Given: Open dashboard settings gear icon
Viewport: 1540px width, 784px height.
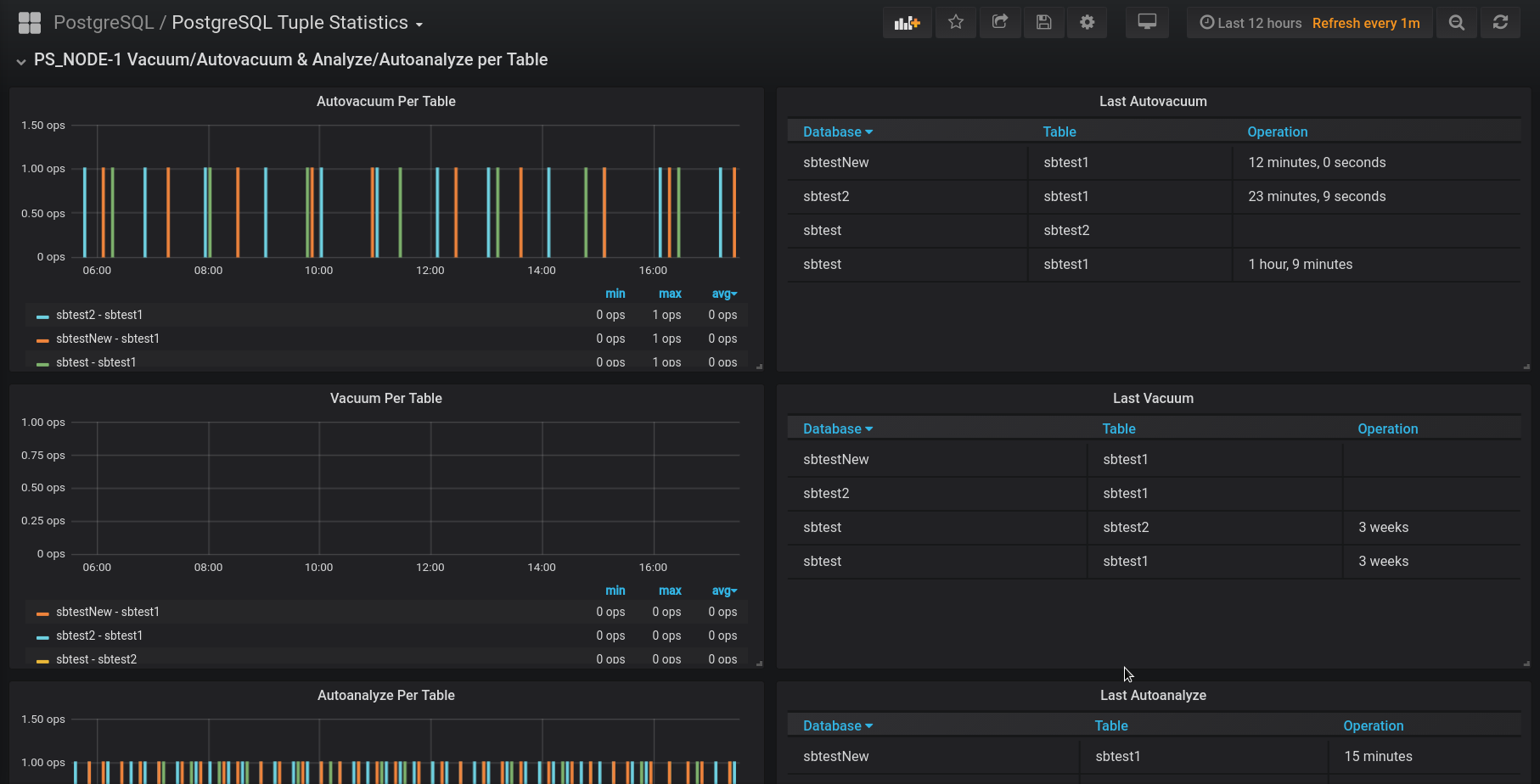Looking at the screenshot, I should (1088, 23).
